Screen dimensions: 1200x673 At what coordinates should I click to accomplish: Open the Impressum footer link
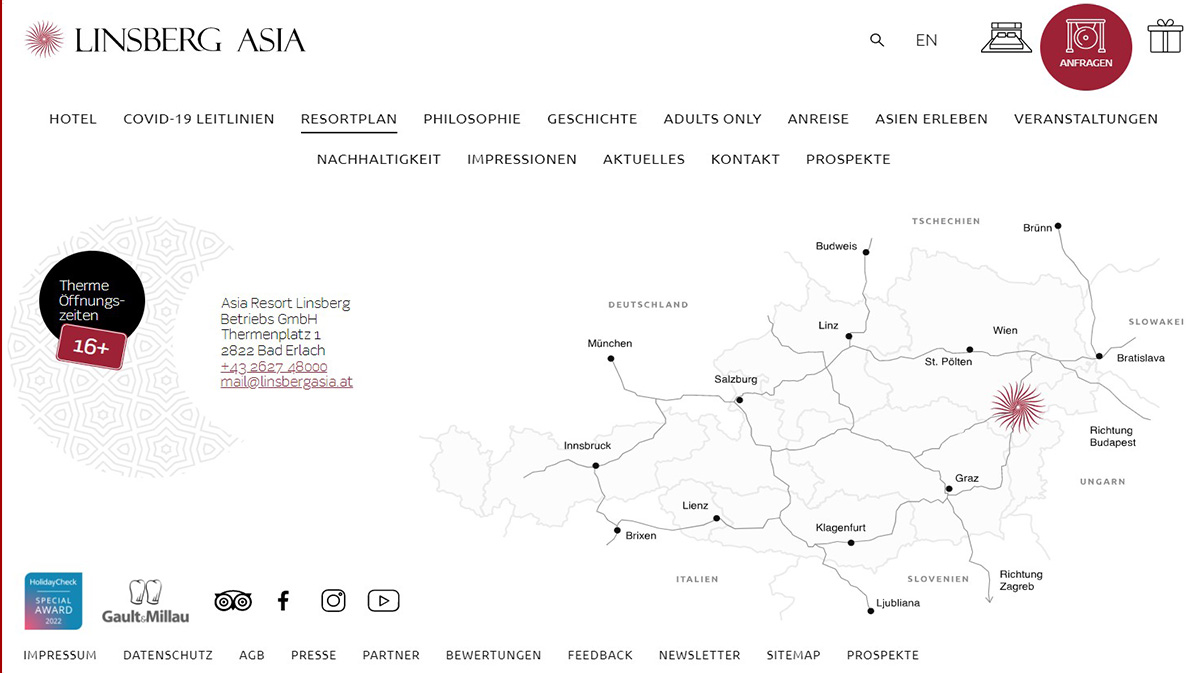(60, 655)
